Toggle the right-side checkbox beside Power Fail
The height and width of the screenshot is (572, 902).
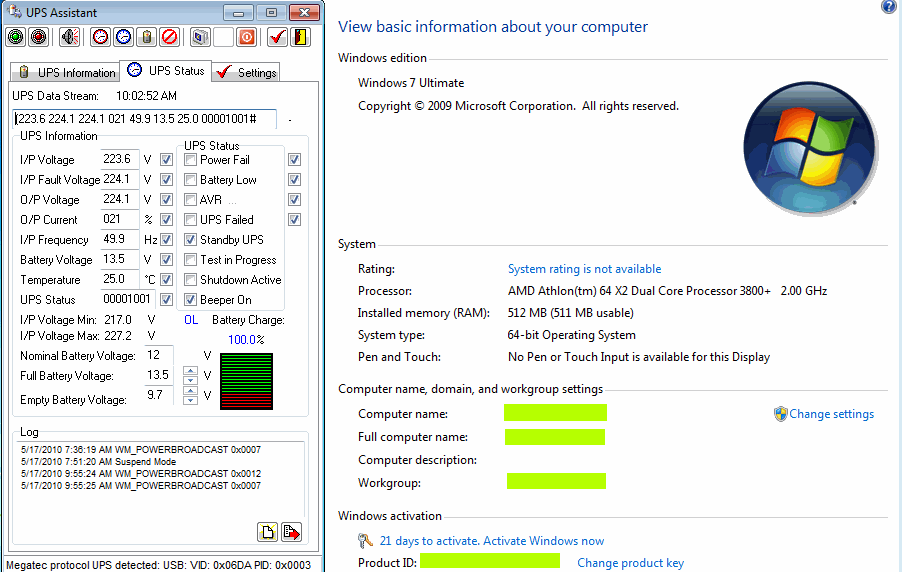tap(295, 159)
